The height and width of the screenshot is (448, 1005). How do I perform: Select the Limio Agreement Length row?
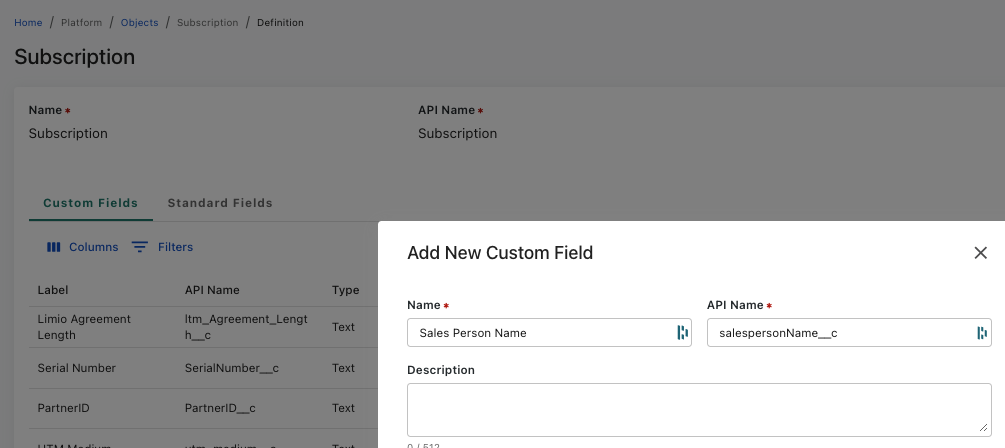click(x=84, y=327)
